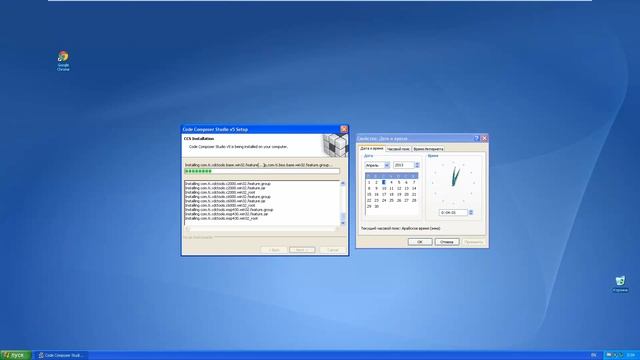Select day 29 in the calendar

369,207
